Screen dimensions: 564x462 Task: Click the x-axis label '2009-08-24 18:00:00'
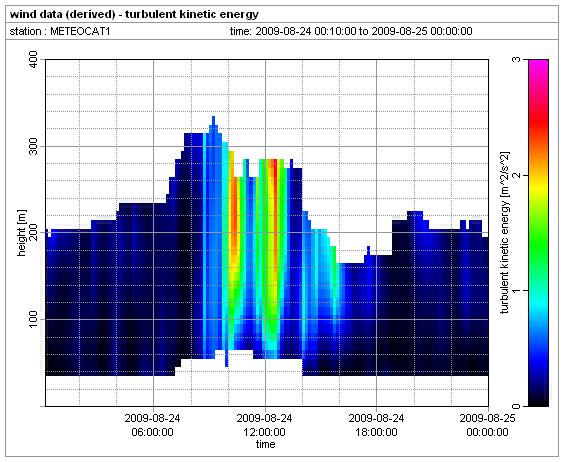point(377,425)
